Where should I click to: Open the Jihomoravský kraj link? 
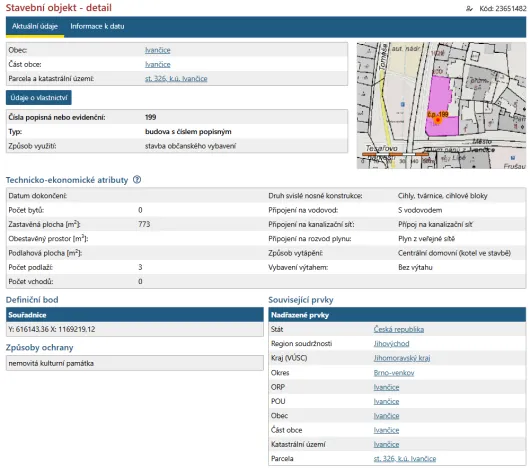point(402,358)
